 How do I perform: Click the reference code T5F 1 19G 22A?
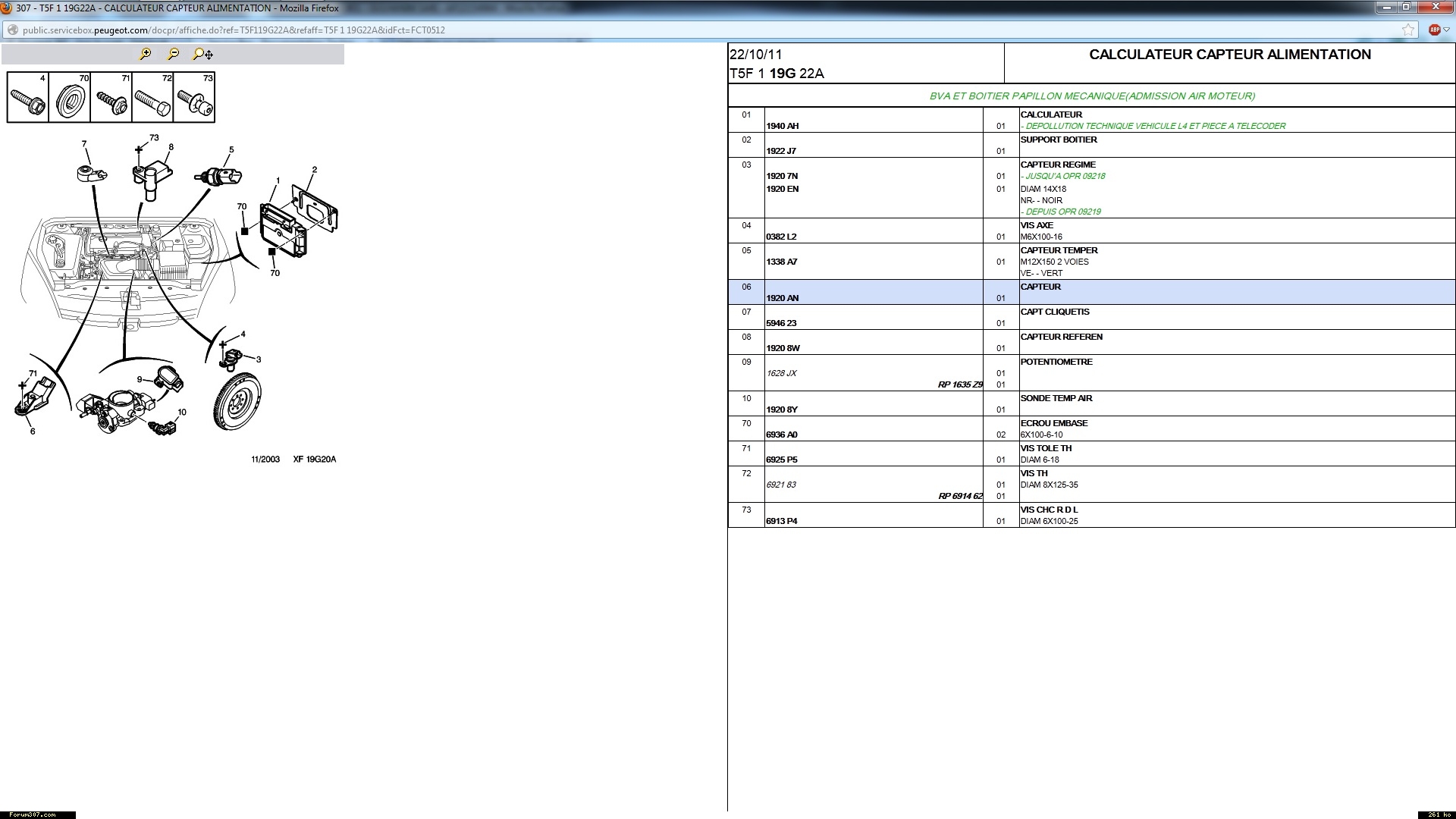pyautogui.click(x=777, y=74)
